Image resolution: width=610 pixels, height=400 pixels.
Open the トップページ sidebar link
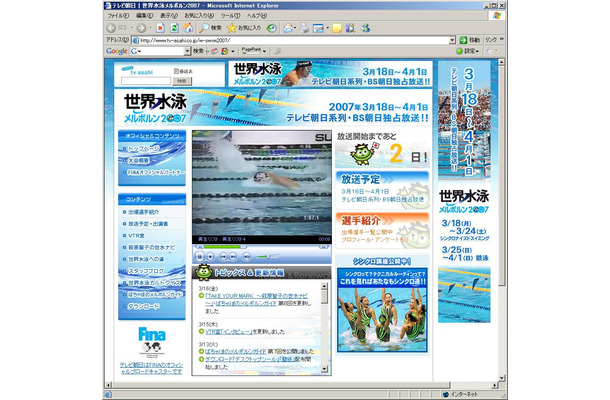144,149
